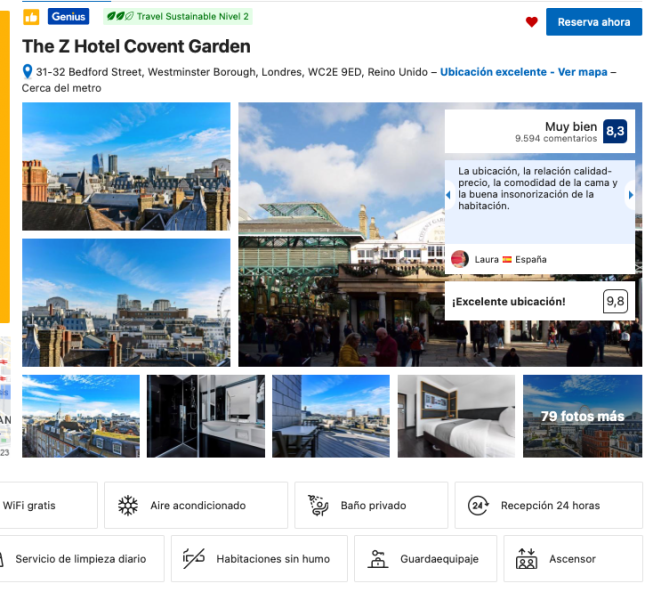
Task: Click the shower Baño privado icon
Action: click(318, 505)
